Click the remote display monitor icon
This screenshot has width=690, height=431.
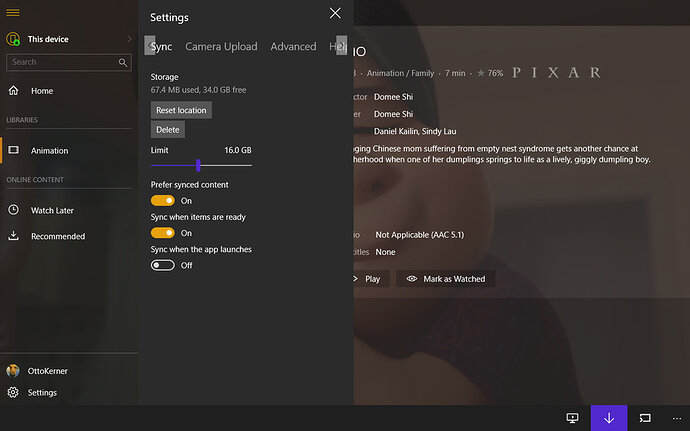click(573, 418)
